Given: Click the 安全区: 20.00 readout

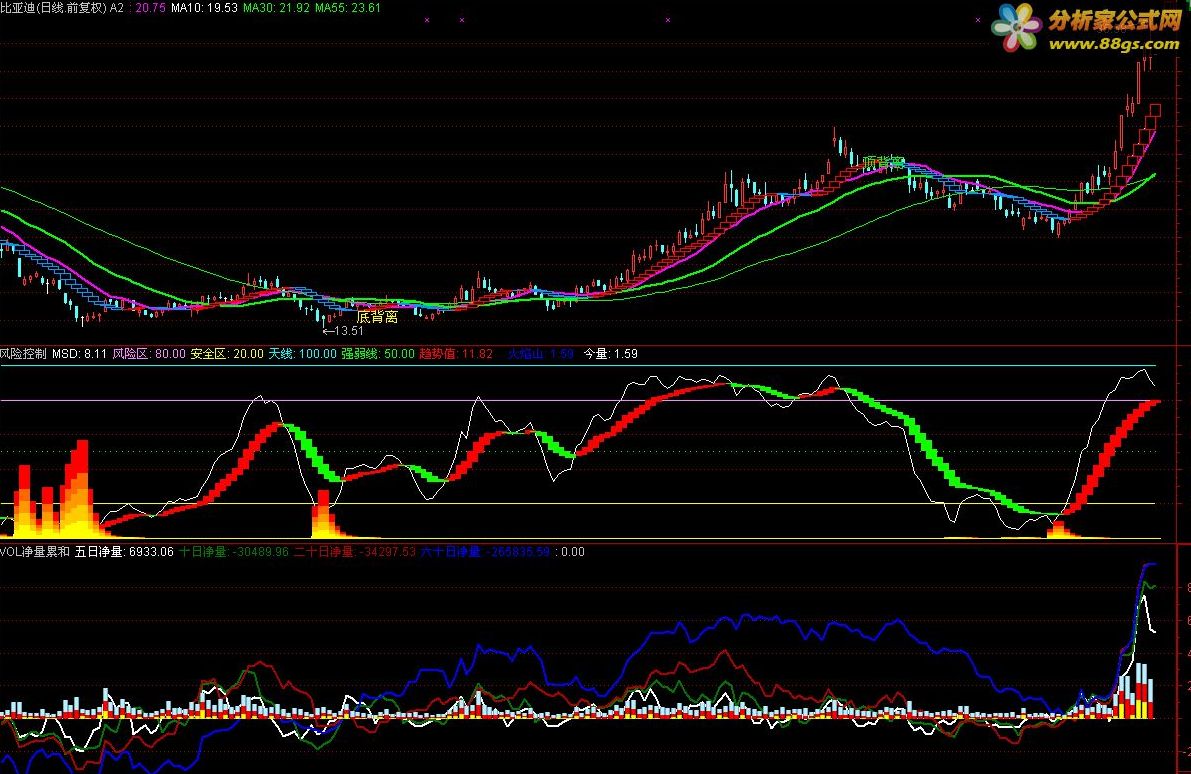Looking at the screenshot, I should point(227,354).
